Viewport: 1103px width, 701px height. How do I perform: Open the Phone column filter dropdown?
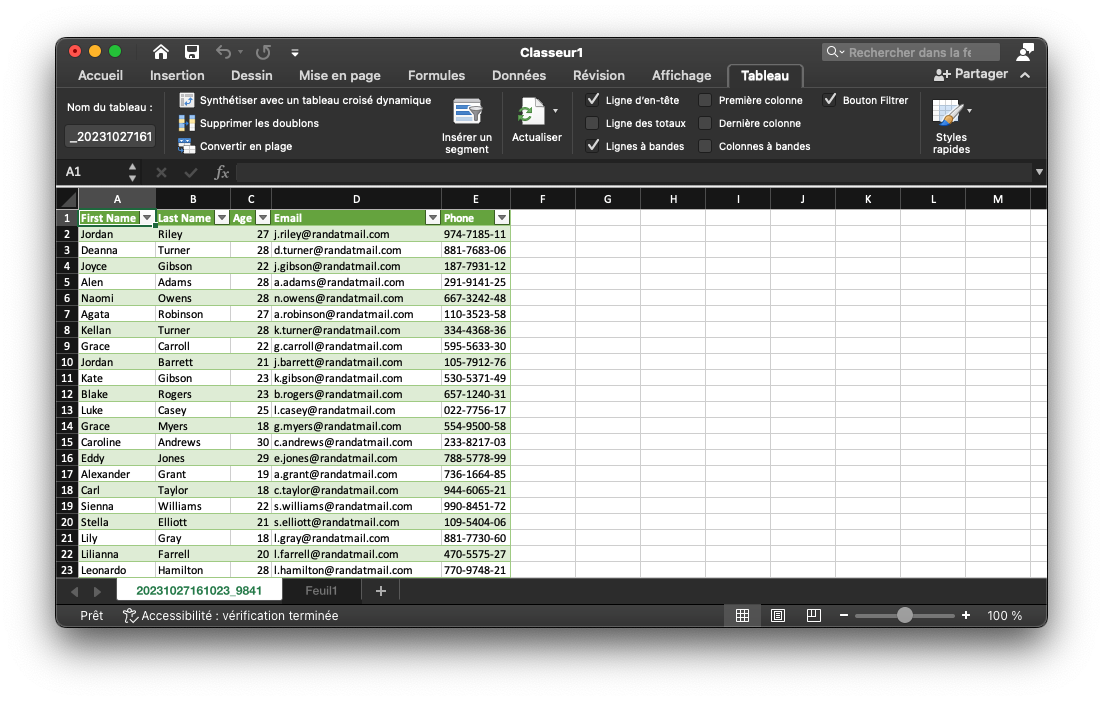coord(502,218)
